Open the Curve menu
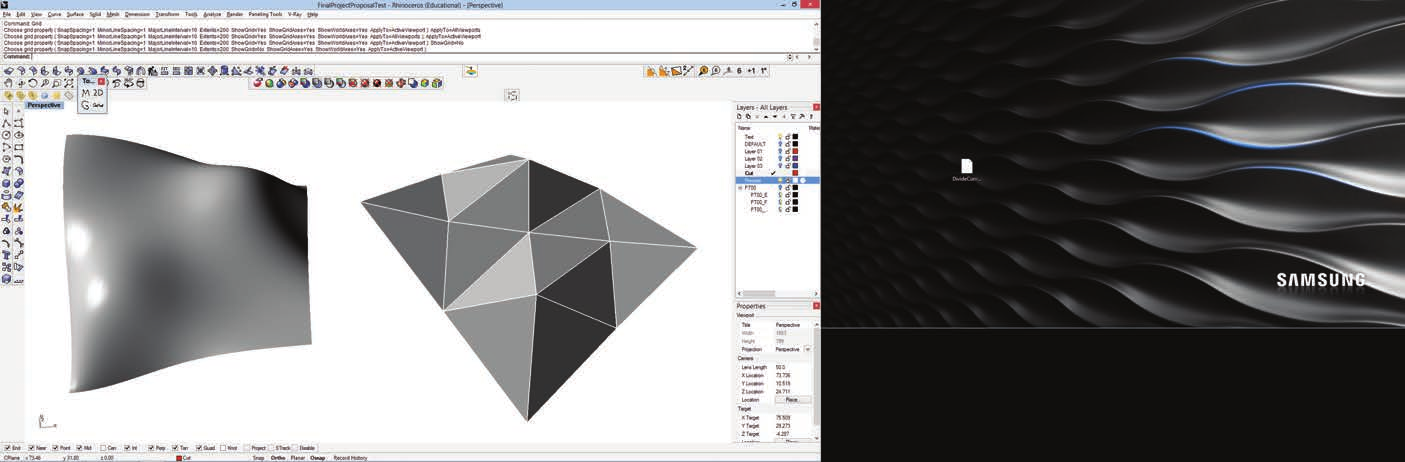Image resolution: width=1405 pixels, height=462 pixels. pos(54,14)
